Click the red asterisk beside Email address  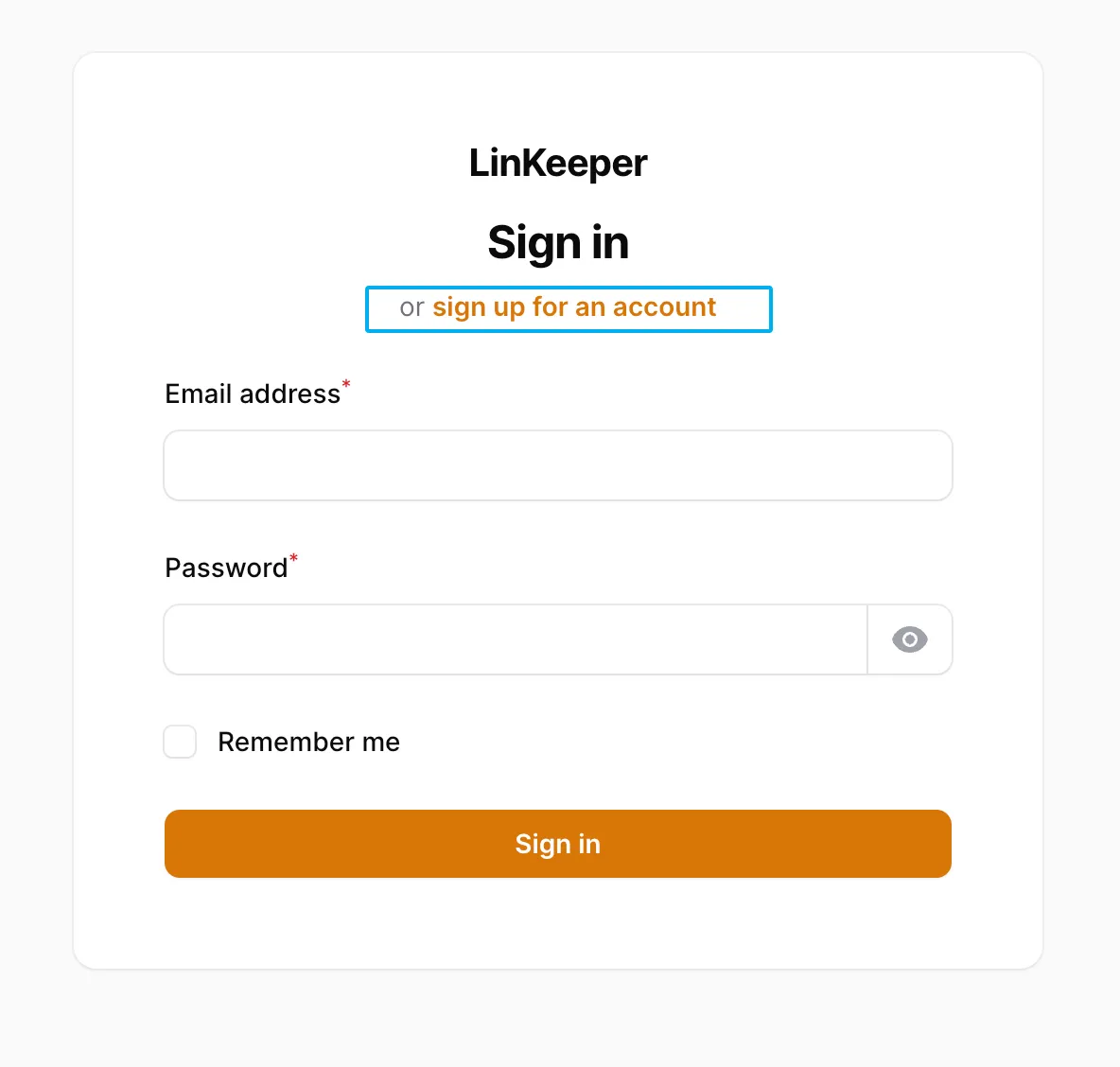coord(346,385)
